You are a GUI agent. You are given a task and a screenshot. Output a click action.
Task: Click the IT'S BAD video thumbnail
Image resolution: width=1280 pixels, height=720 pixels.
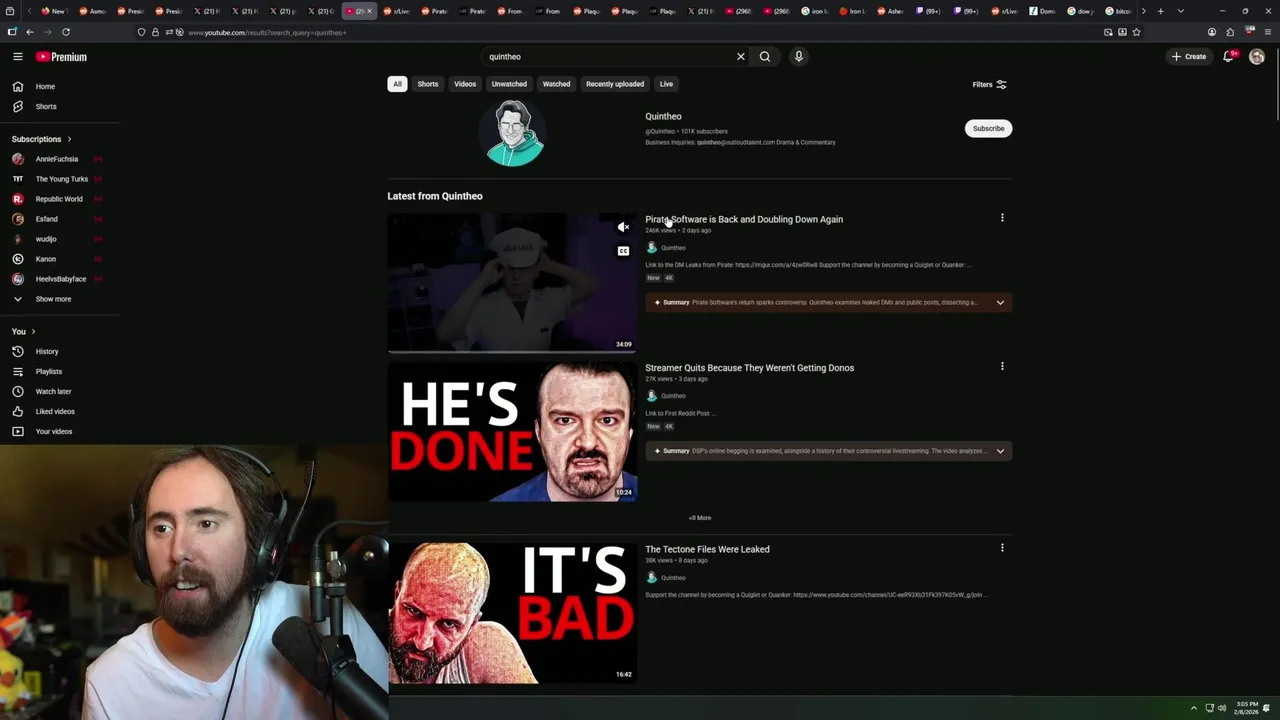512,614
